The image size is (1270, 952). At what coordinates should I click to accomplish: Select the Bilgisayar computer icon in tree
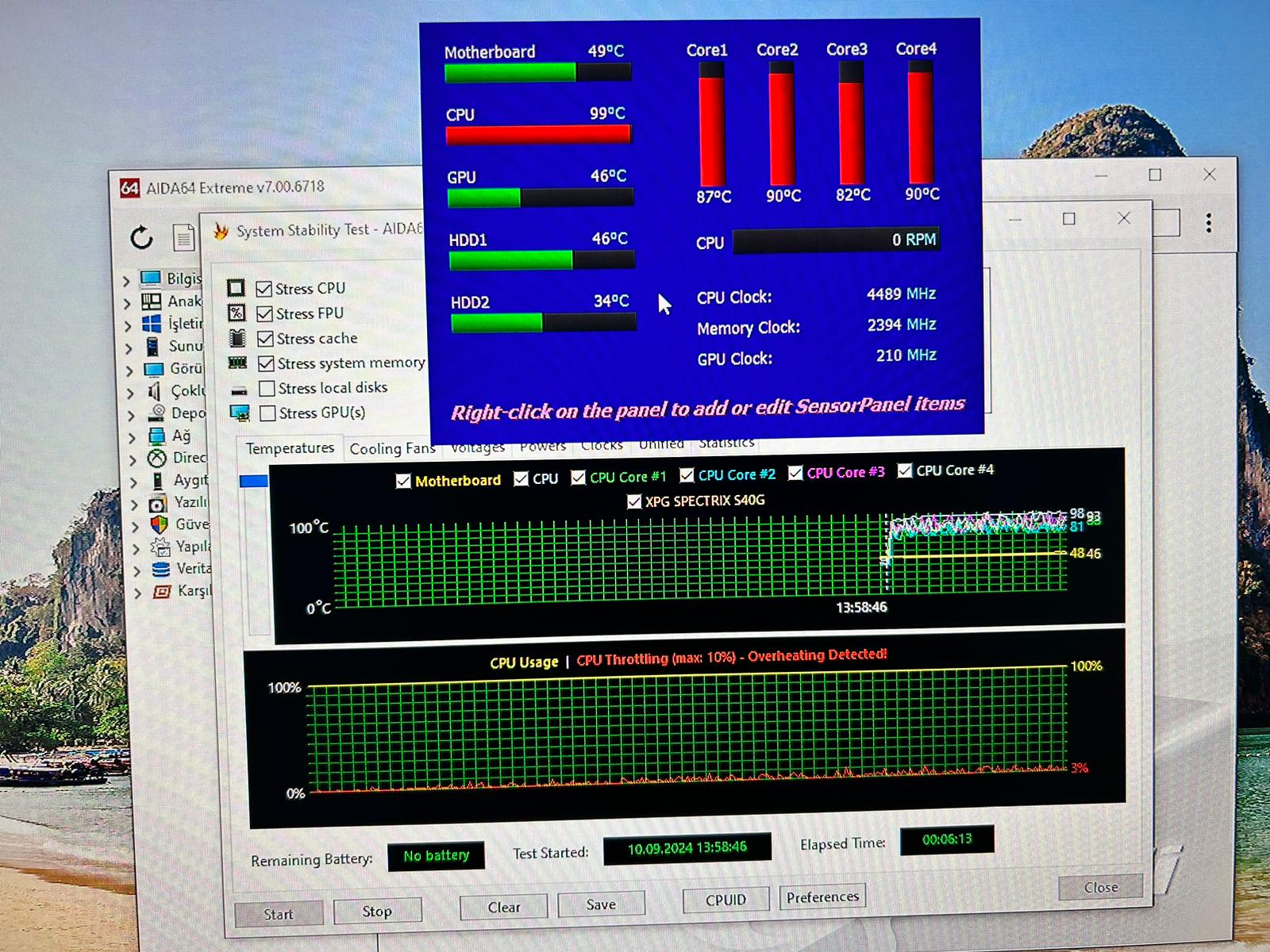[151, 278]
